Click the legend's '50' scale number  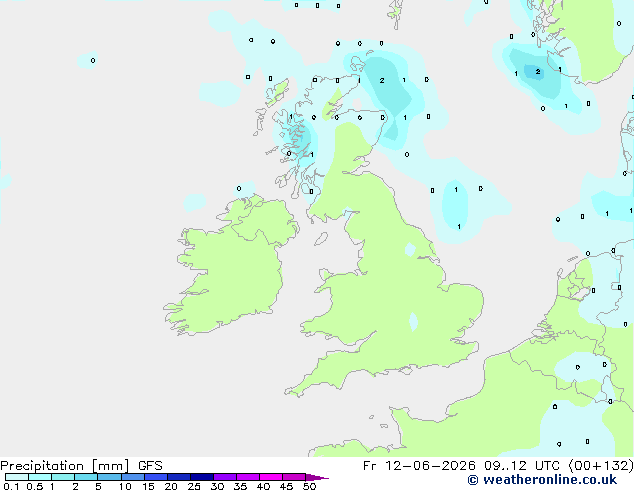[x=309, y=486]
